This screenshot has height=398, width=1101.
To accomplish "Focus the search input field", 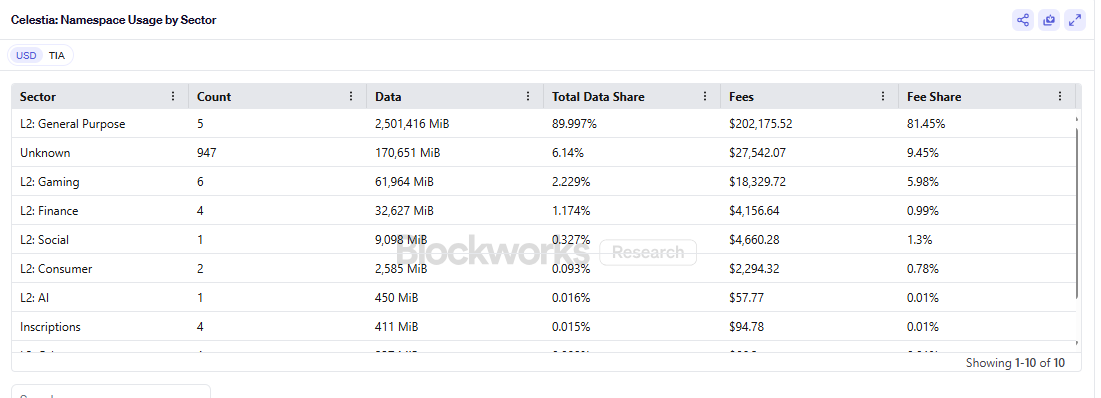I will [x=111, y=392].
